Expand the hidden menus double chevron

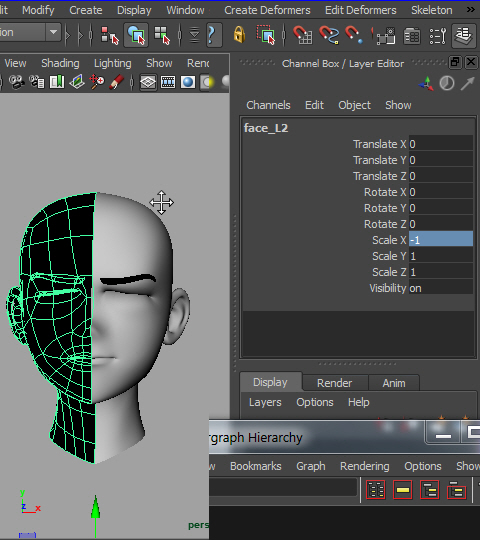[471, 10]
